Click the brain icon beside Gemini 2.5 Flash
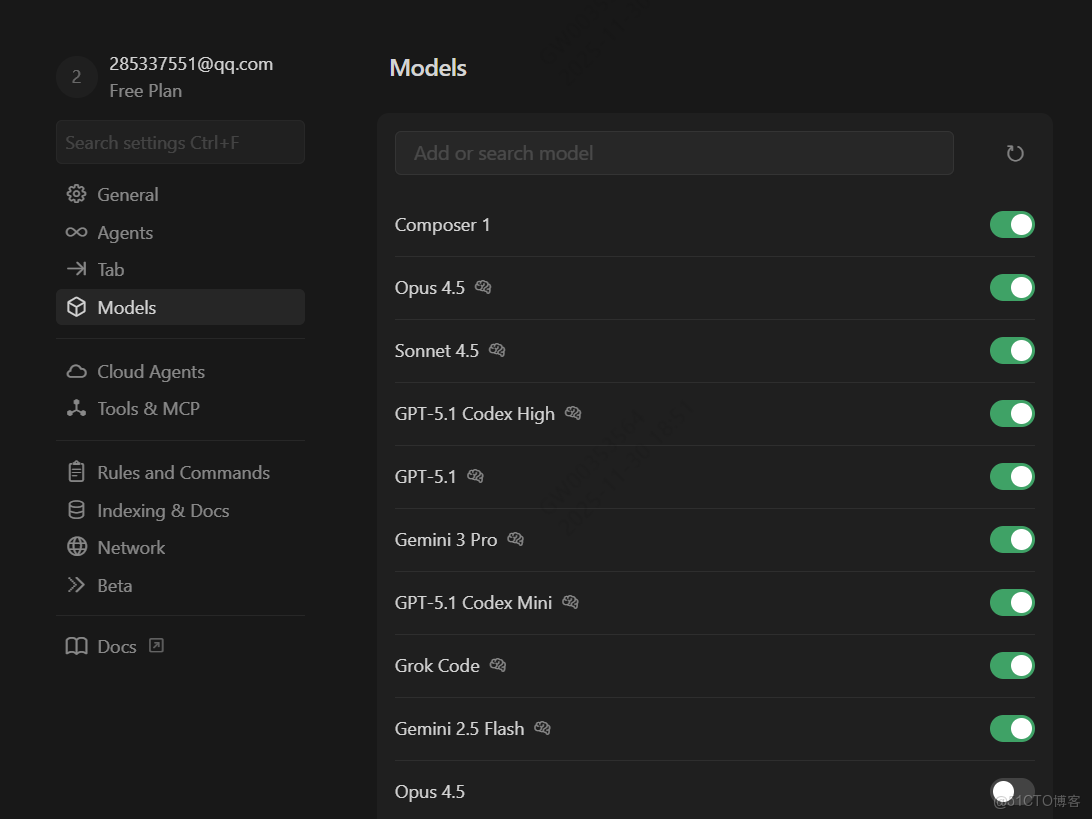This screenshot has height=819, width=1092. [542, 728]
